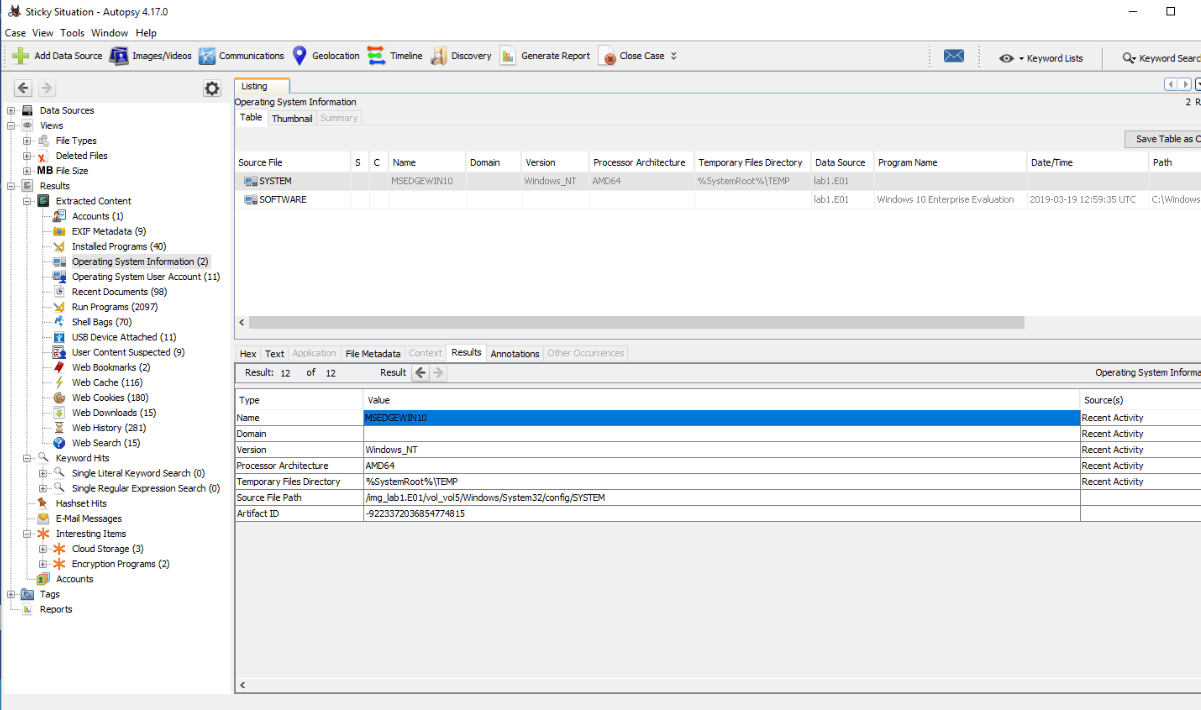Viewport: 1201px width, 710px height.
Task: Click the MSEDGEWIN10 value cell
Action: 722,417
